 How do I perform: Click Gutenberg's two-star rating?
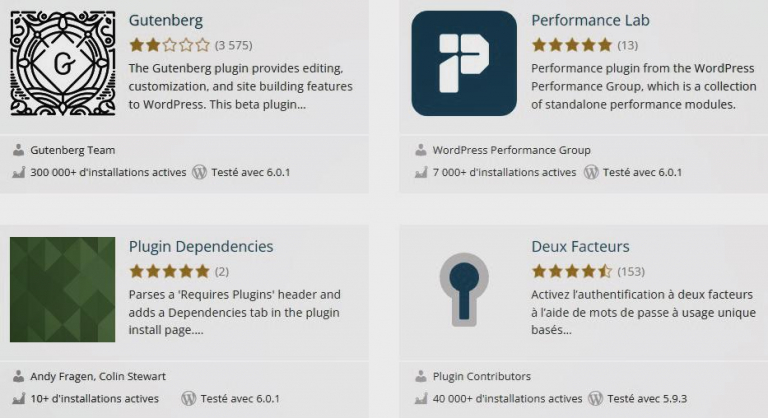pos(169,45)
